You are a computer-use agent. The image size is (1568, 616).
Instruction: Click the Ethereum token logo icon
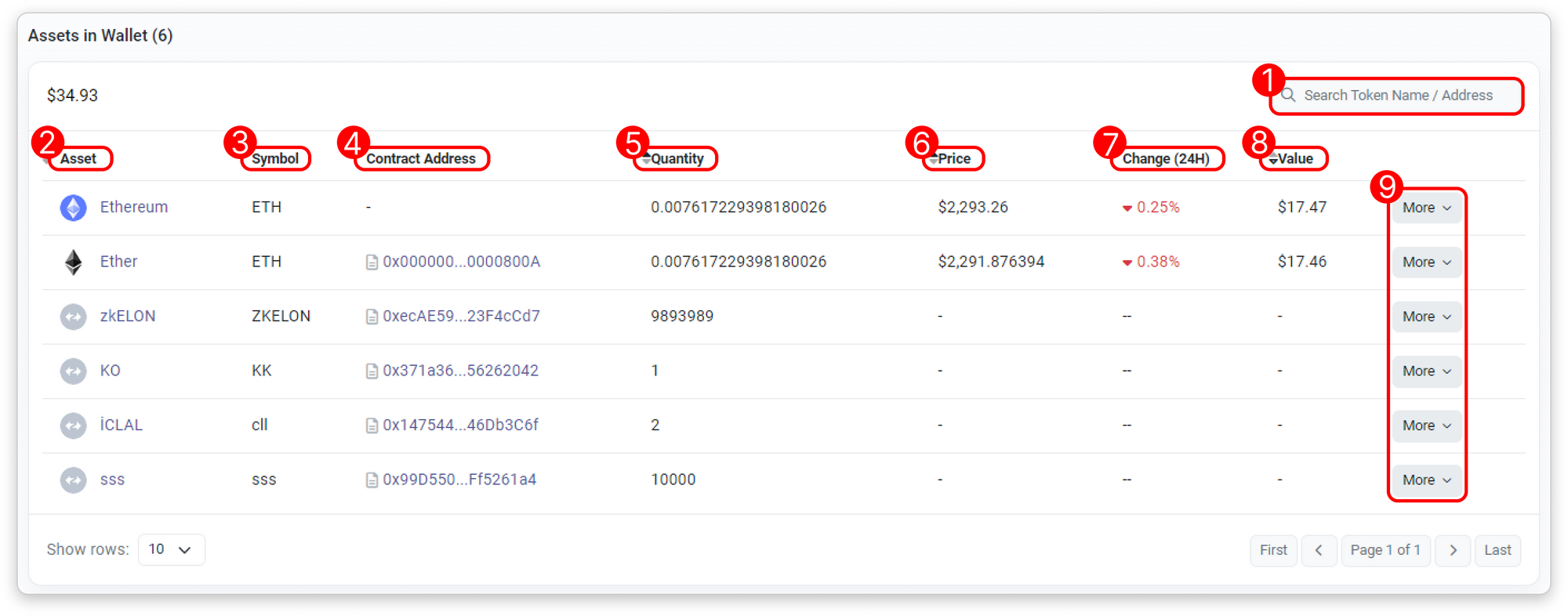(x=73, y=208)
